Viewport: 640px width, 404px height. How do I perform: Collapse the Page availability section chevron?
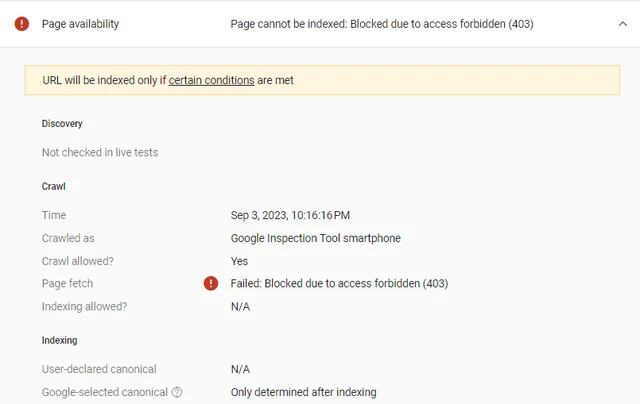[x=622, y=24]
